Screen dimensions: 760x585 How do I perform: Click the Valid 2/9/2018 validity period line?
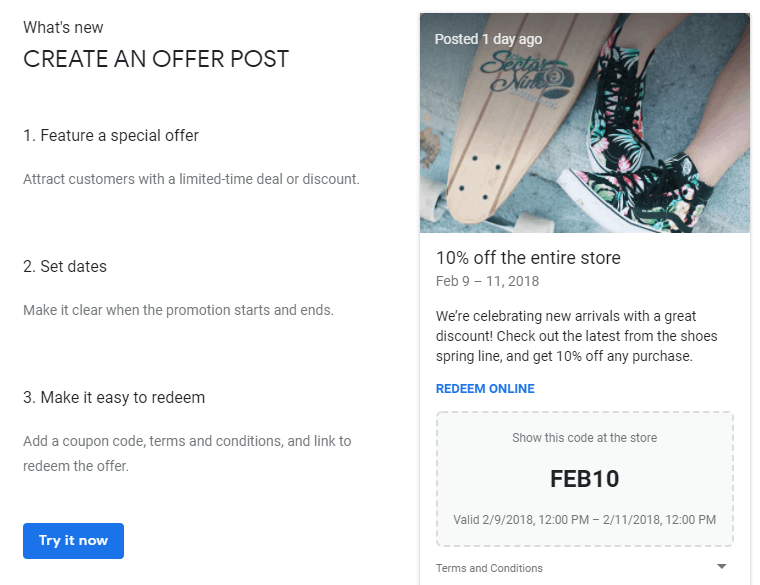(x=584, y=520)
